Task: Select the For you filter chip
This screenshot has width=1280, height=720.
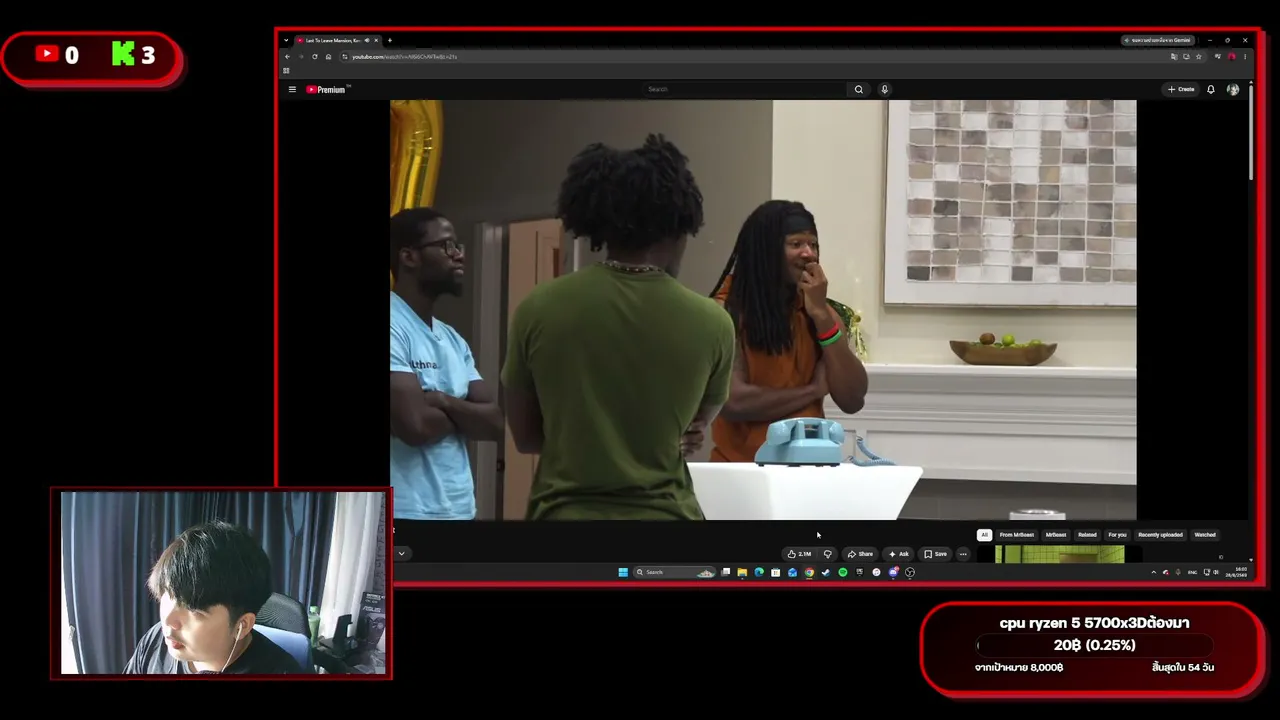Action: tap(1117, 535)
